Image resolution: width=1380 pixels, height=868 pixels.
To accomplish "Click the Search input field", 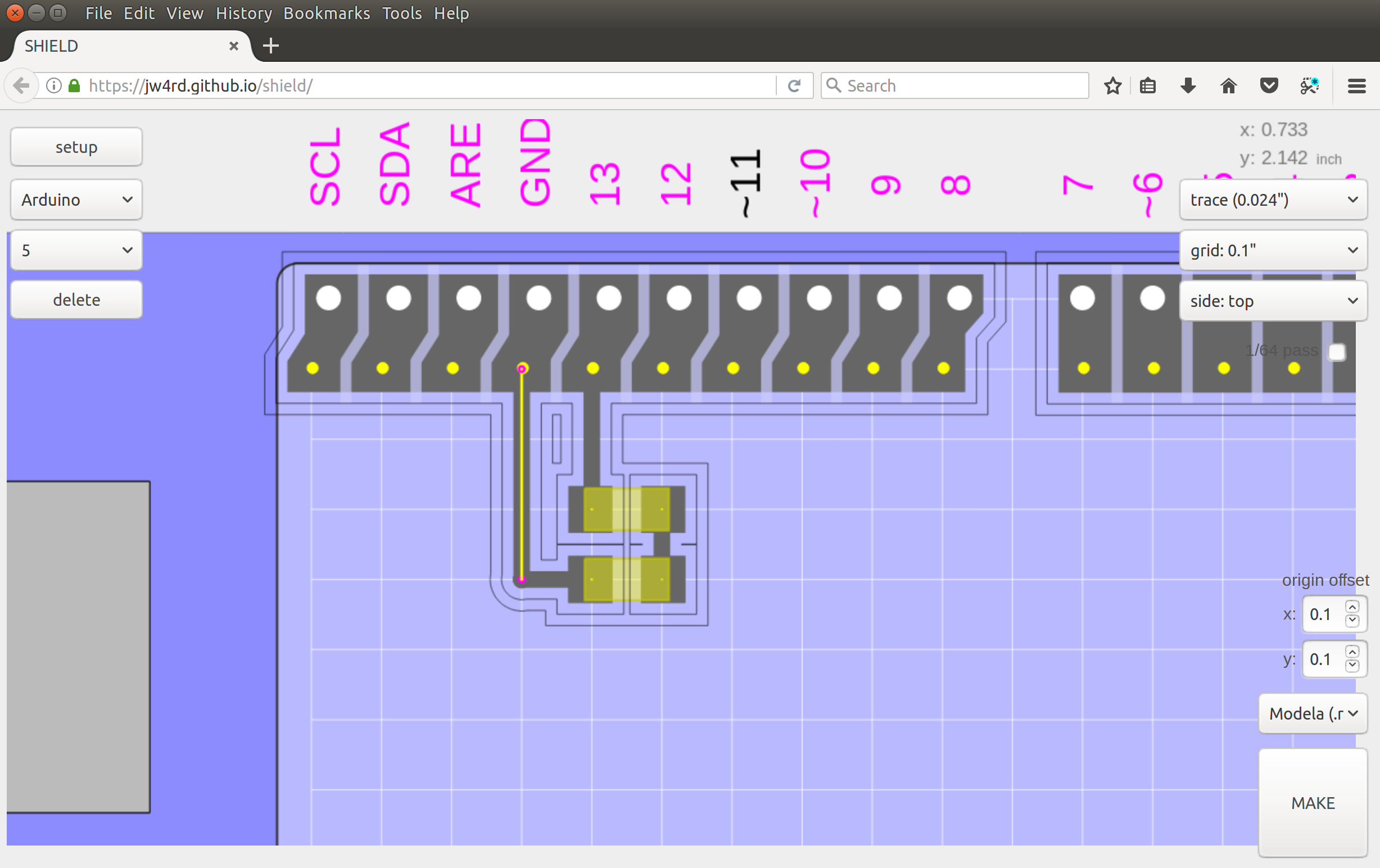I will 963,86.
